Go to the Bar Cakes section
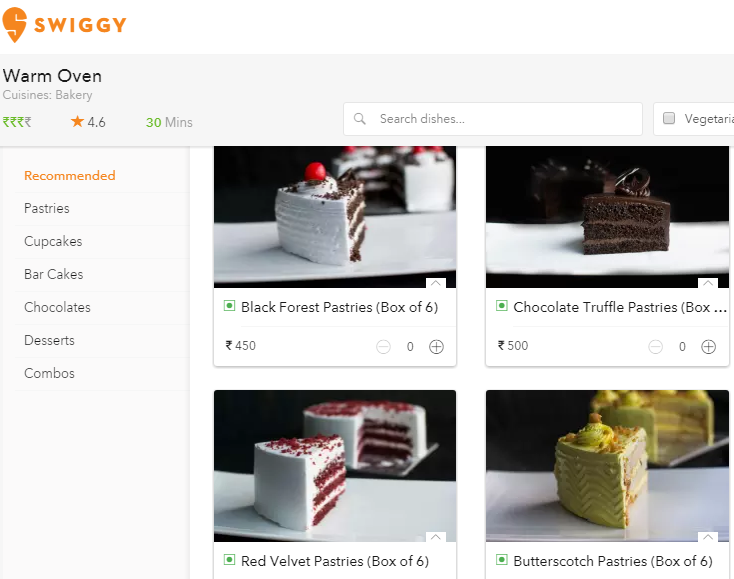This screenshot has height=579, width=734. 53,274
